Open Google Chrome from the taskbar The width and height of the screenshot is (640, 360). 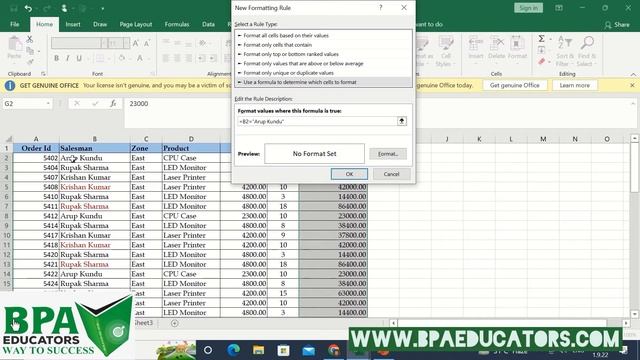[333, 350]
